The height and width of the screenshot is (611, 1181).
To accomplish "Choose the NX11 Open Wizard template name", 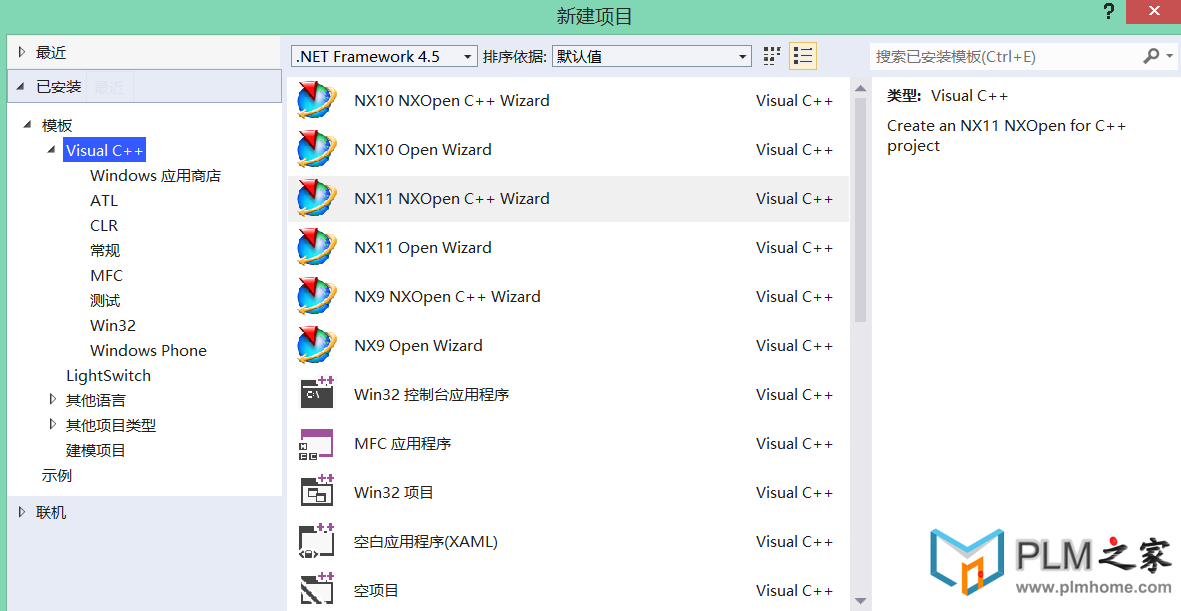I will 423,247.
